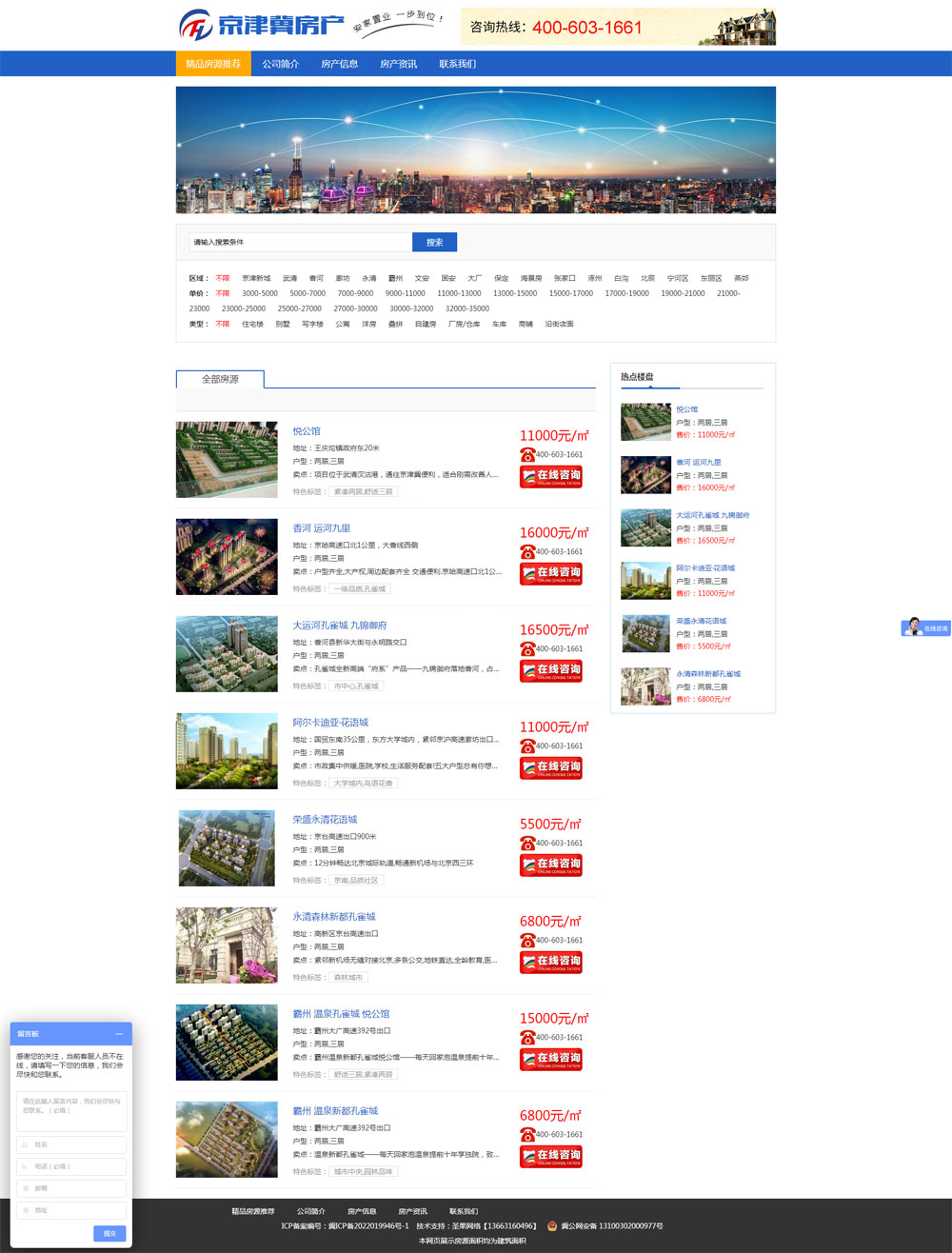Switch to the 全部房源 tab

(219, 377)
